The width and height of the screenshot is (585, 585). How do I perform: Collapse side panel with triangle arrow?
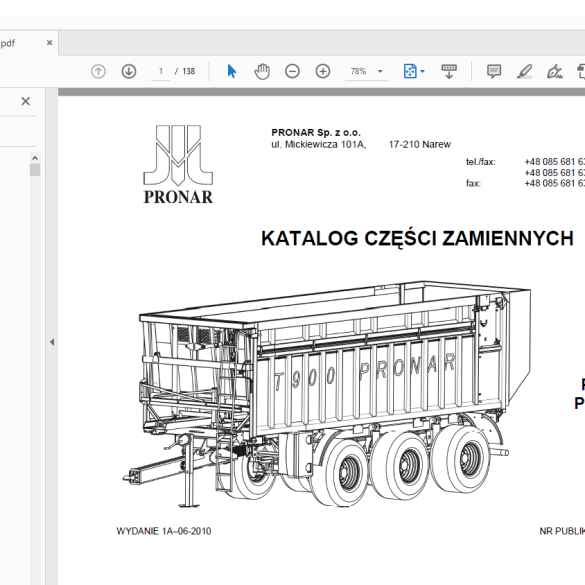52,342
